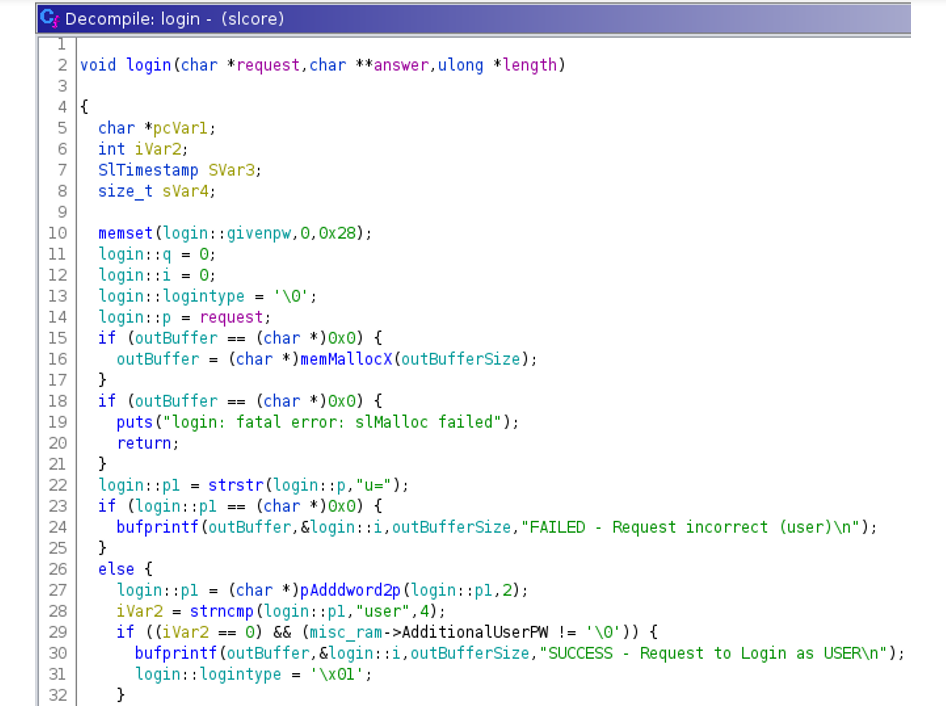The image size is (946, 708).
Task: Click line number 10 in the gutter
Action: 57,233
